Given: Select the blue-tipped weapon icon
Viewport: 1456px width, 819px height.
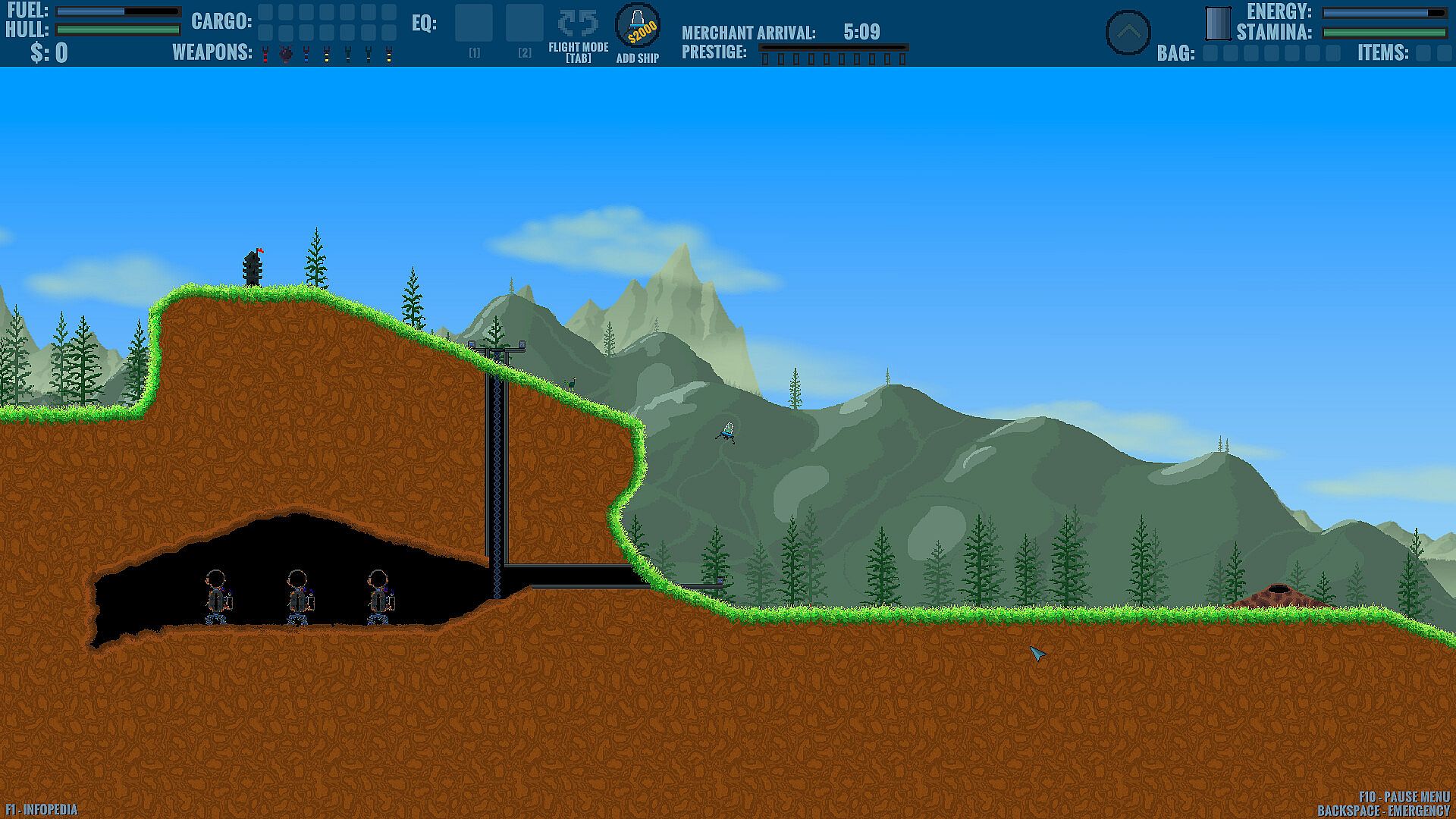Looking at the screenshot, I should [x=306, y=54].
